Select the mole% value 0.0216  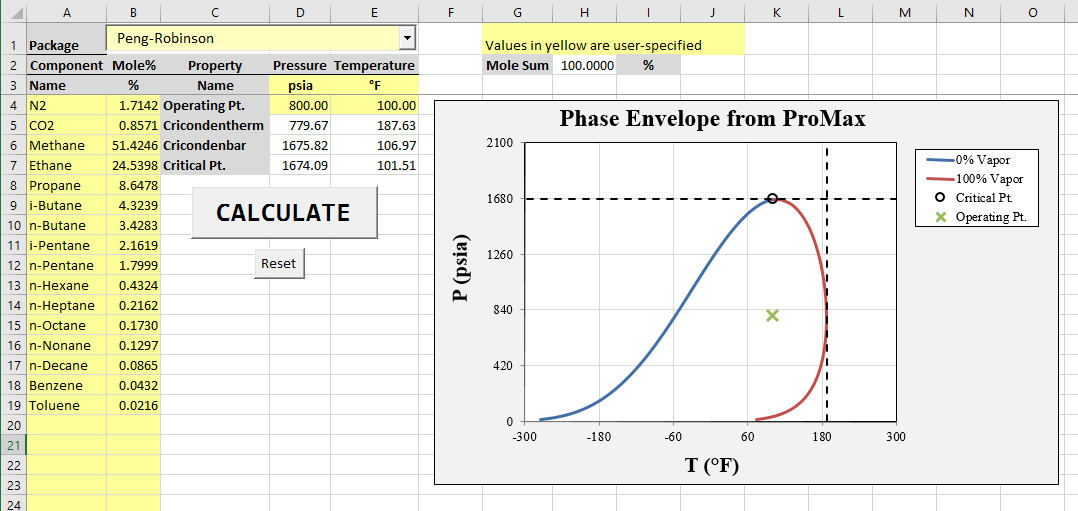[133, 405]
